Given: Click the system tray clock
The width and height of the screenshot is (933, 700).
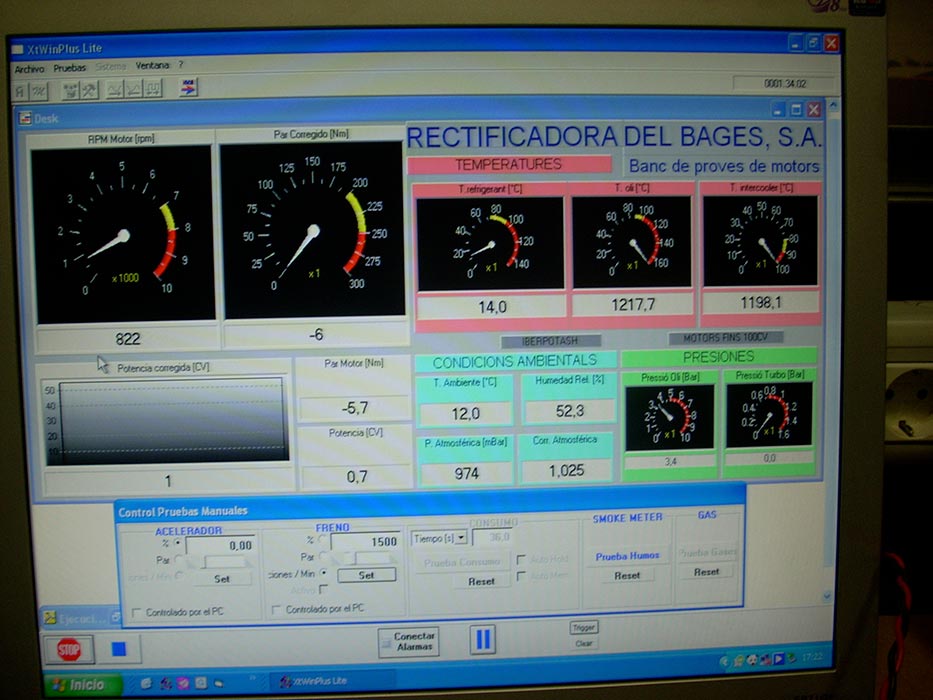Looking at the screenshot, I should [x=812, y=657].
